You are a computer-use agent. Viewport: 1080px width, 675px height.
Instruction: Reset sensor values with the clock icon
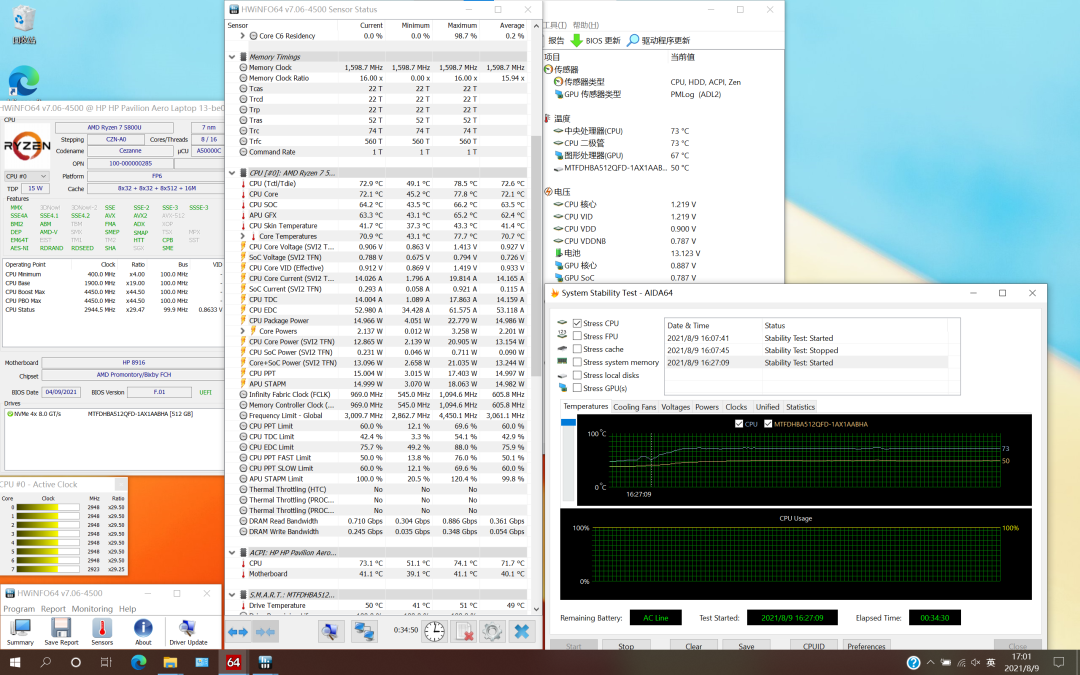tap(434, 631)
